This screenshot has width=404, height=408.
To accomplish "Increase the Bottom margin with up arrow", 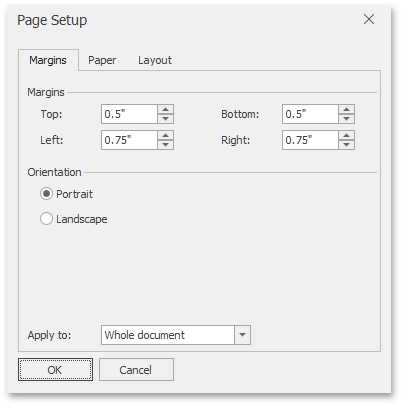I will click(346, 109).
